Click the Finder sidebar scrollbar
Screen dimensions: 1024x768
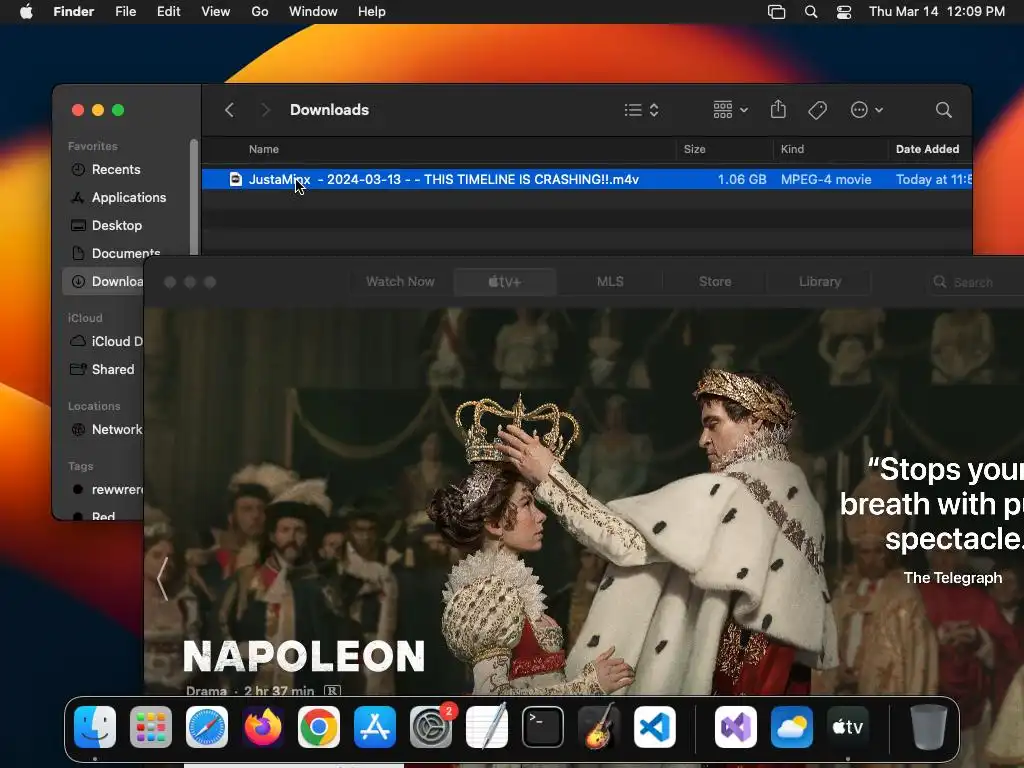[193, 197]
